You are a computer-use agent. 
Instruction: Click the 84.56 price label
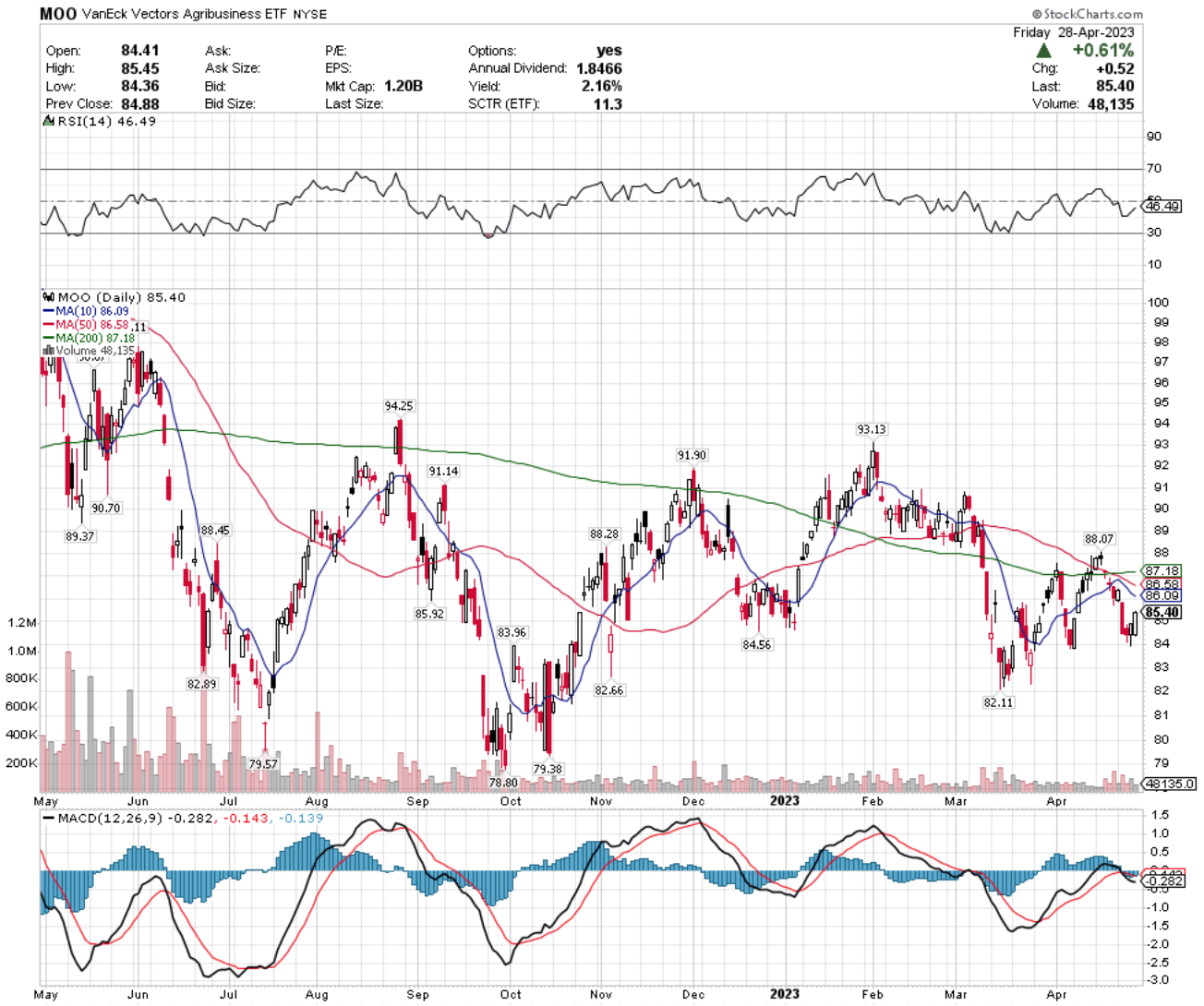tap(757, 644)
